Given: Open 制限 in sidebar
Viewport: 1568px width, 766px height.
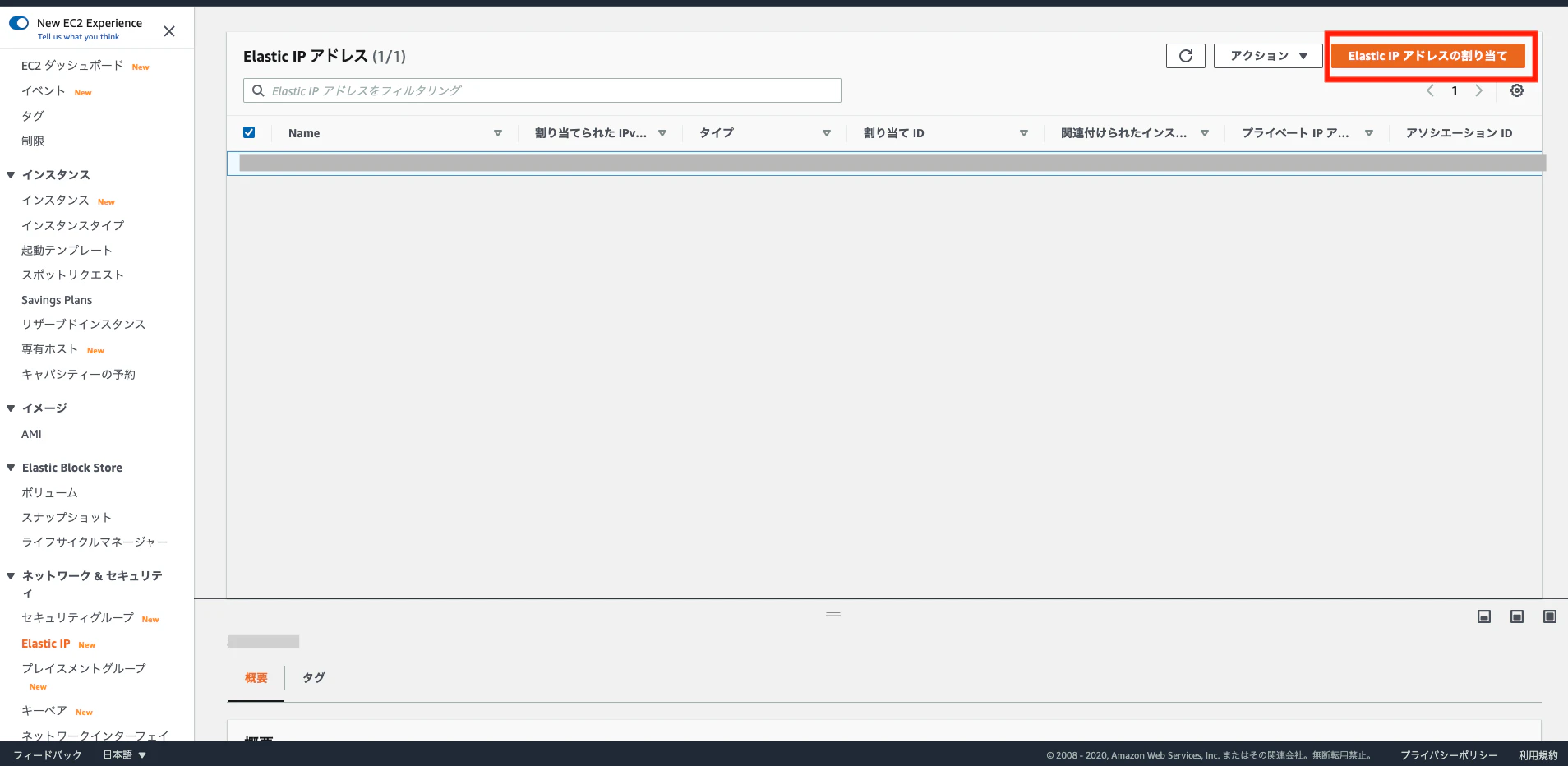Looking at the screenshot, I should pyautogui.click(x=33, y=141).
